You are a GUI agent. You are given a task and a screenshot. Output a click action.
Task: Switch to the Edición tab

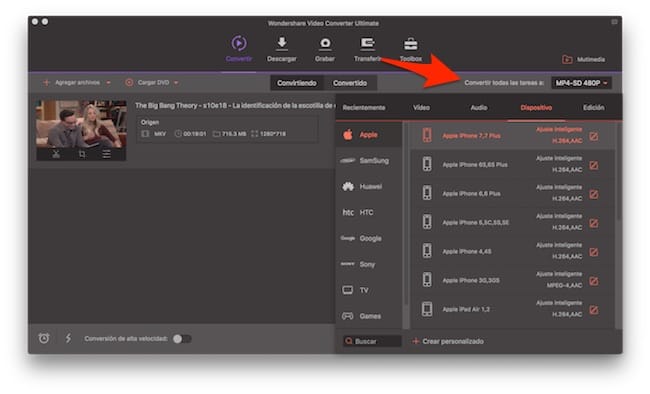[x=594, y=108]
